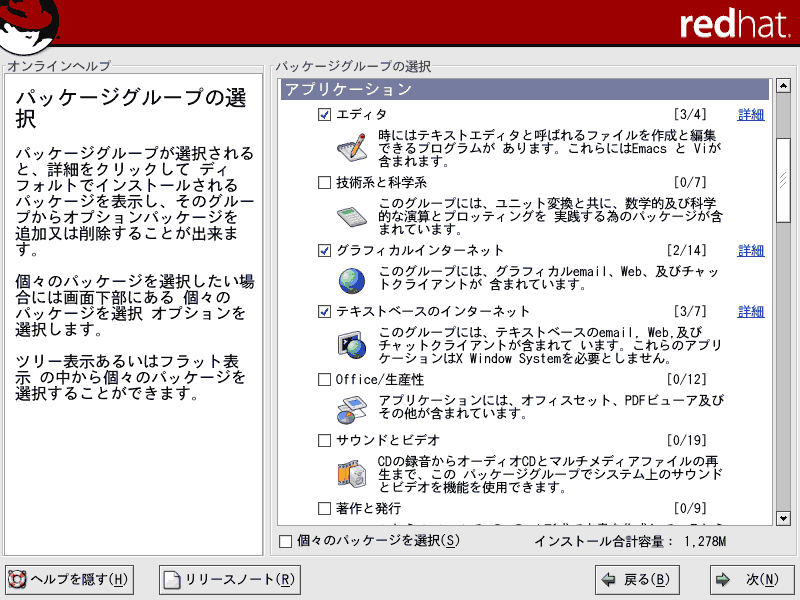Click the アプリケーション category header
The height and width of the screenshot is (600, 800).
(x=525, y=89)
